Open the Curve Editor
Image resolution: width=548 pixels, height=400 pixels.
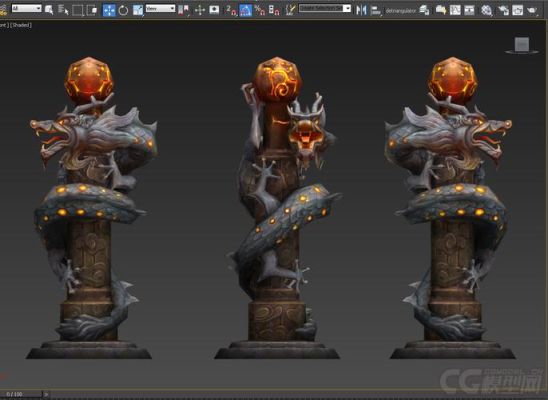[x=455, y=10]
